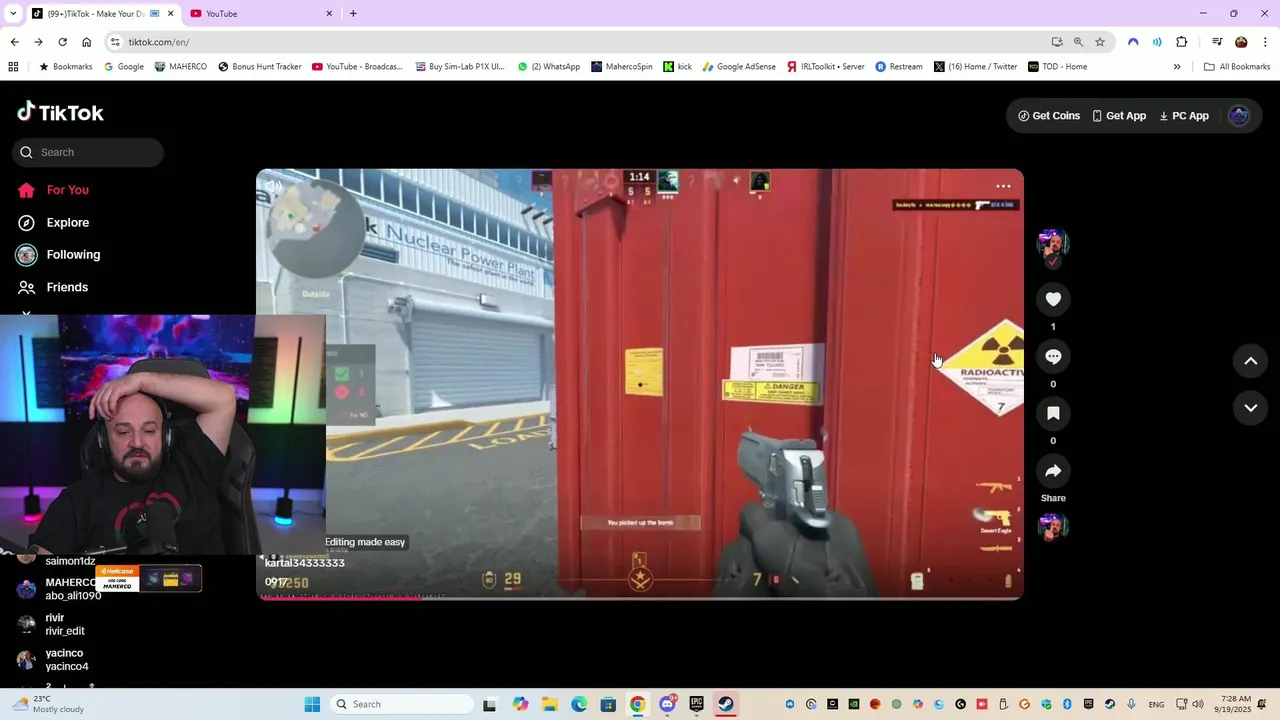Open Chrome's three-dot menu
The width and height of the screenshot is (1280, 720).
point(1266,42)
